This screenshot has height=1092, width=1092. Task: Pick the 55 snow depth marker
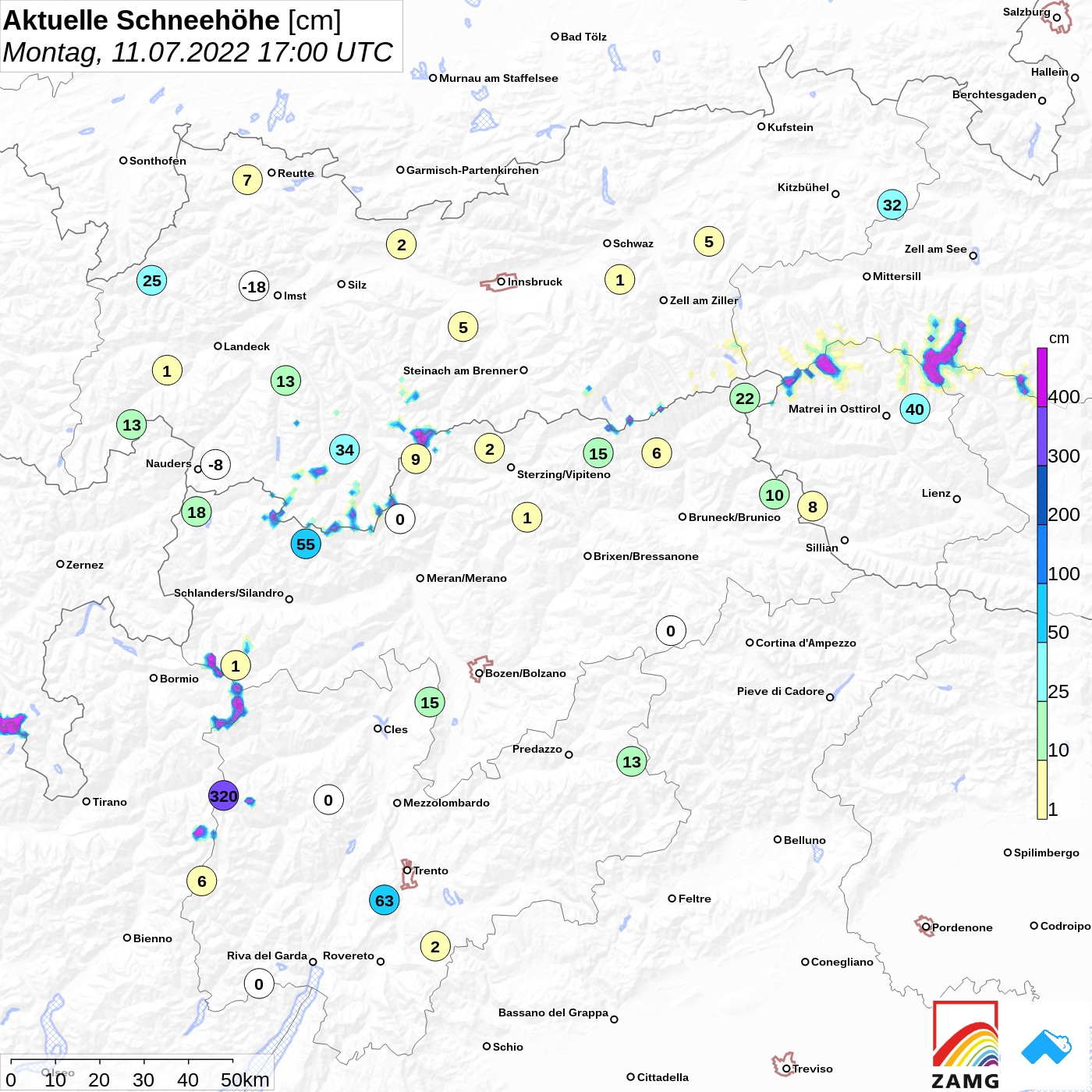click(x=306, y=544)
